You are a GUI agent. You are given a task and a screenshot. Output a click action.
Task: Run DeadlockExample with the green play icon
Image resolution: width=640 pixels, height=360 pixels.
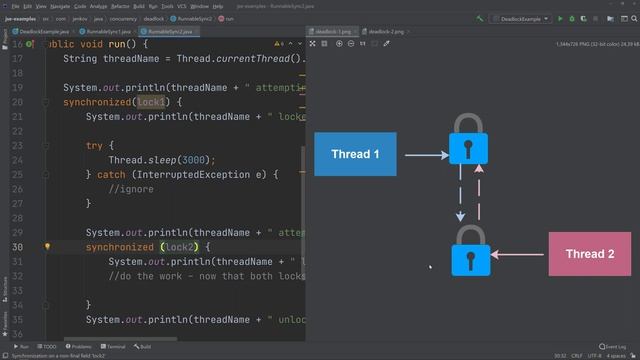pos(560,19)
